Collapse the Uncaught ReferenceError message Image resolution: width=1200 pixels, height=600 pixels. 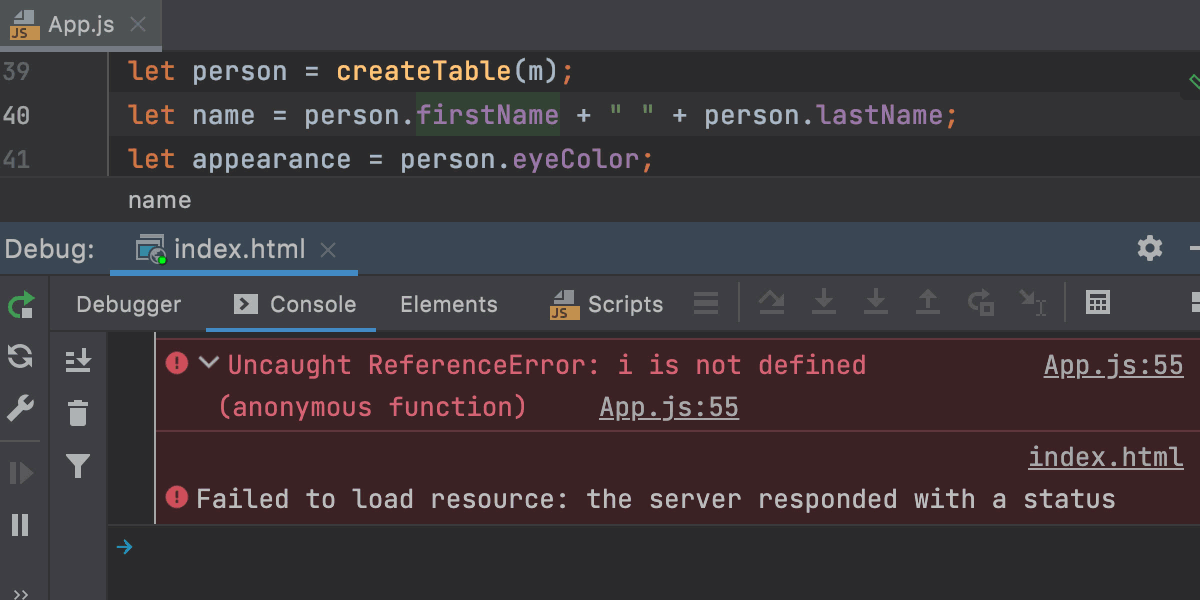pos(209,364)
